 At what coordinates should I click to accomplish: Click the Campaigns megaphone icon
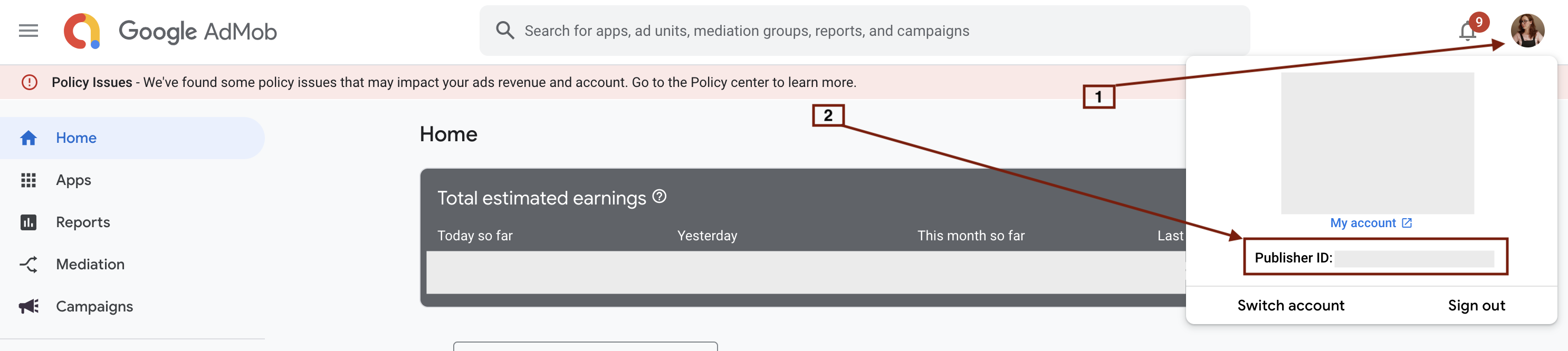click(x=28, y=306)
